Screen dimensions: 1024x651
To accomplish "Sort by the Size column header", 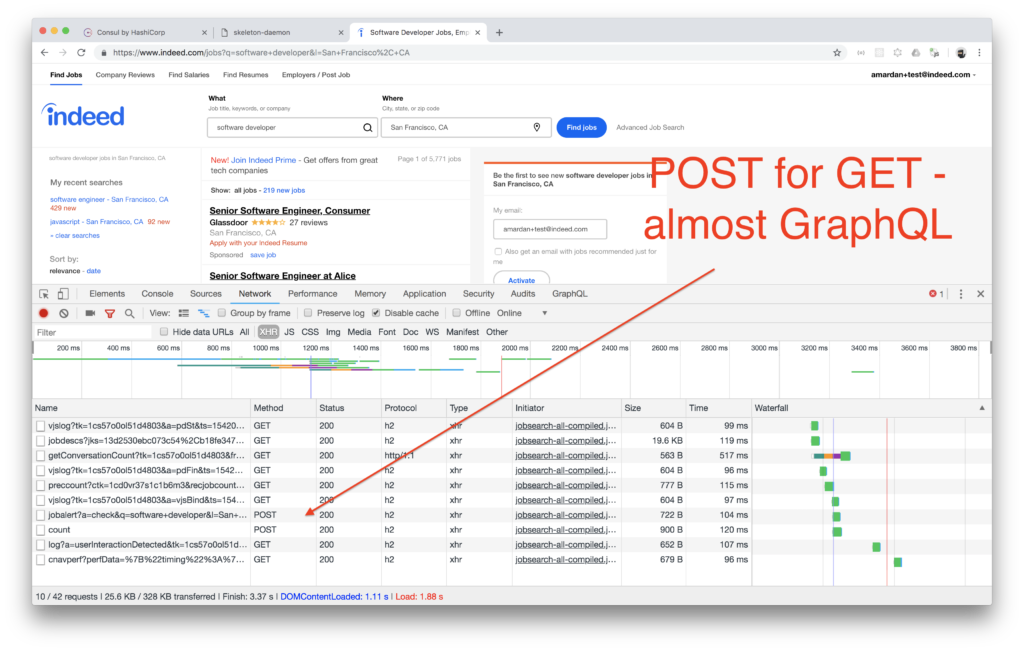I will pyautogui.click(x=653, y=408).
